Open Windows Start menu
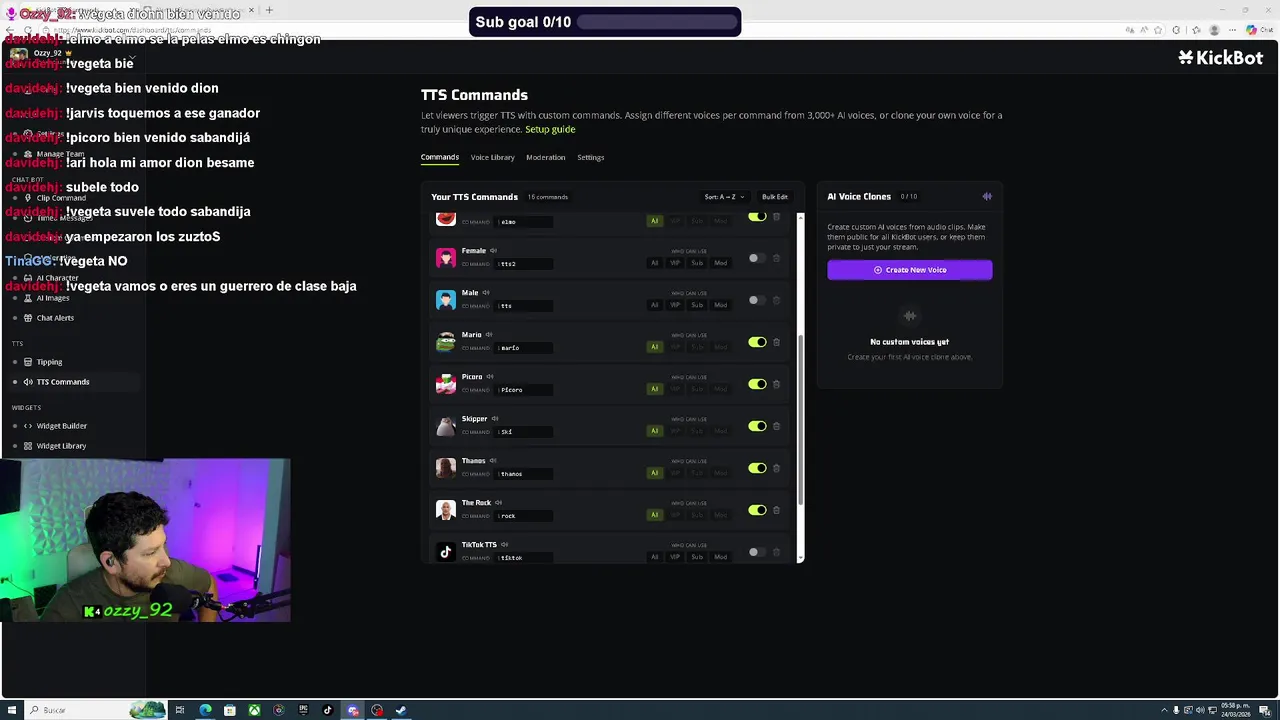 point(12,710)
